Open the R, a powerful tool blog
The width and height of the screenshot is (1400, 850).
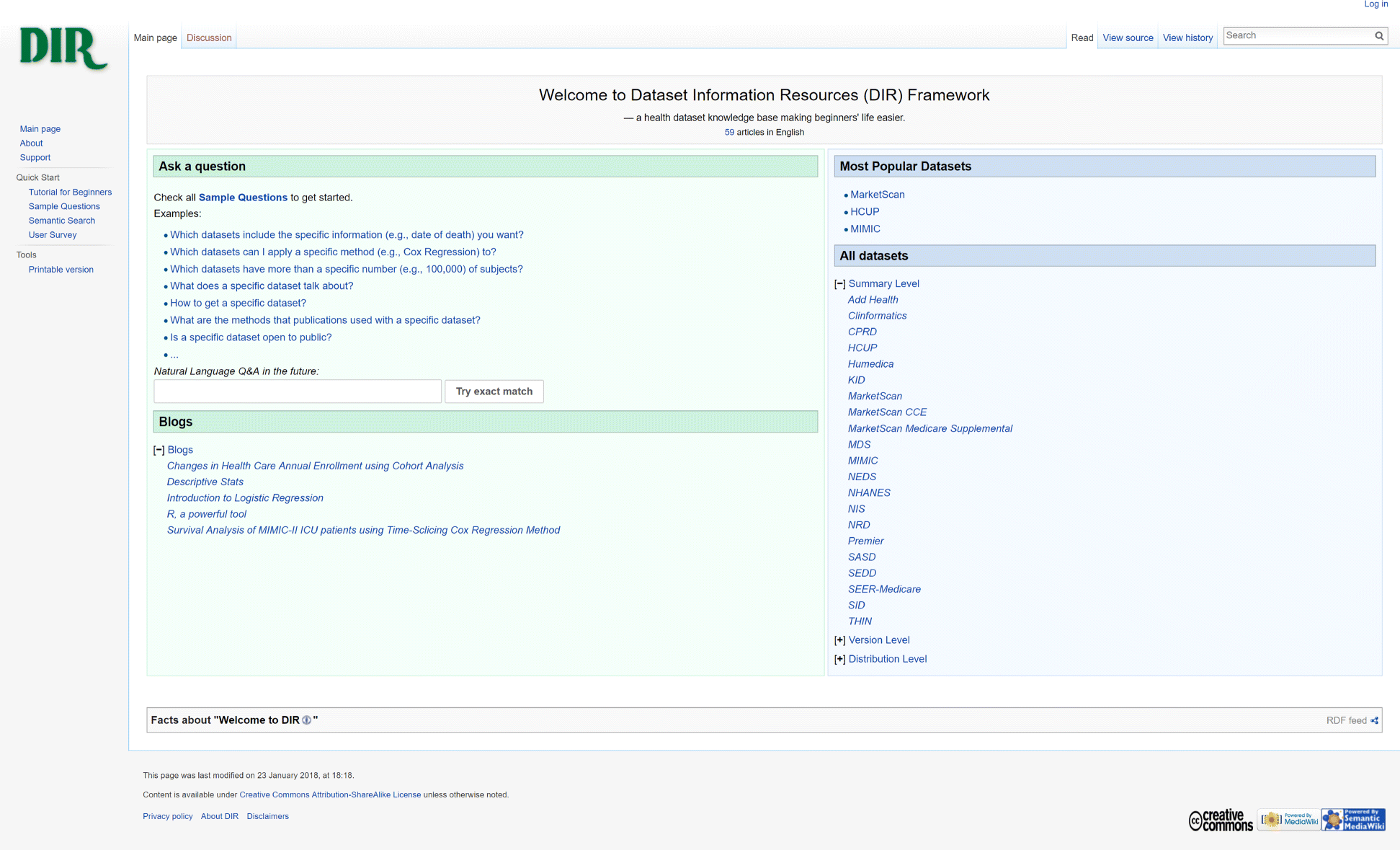click(x=207, y=514)
